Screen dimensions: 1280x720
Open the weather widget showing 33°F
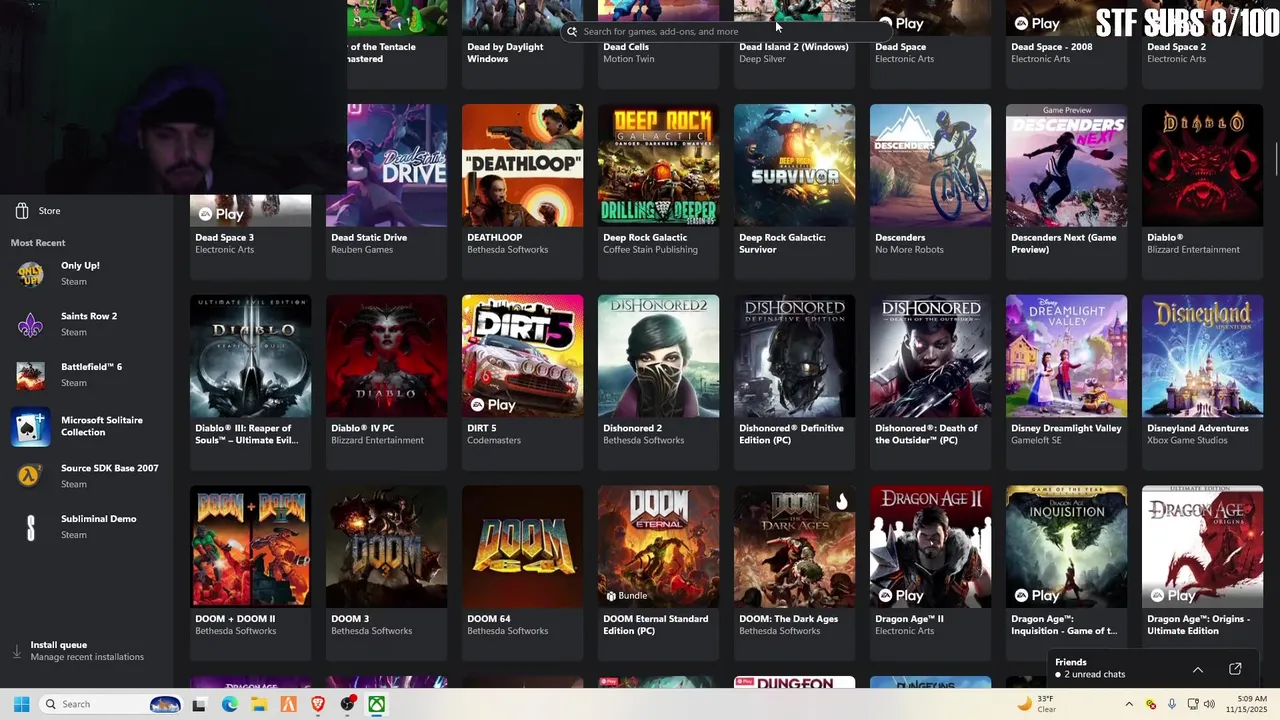pos(1036,704)
